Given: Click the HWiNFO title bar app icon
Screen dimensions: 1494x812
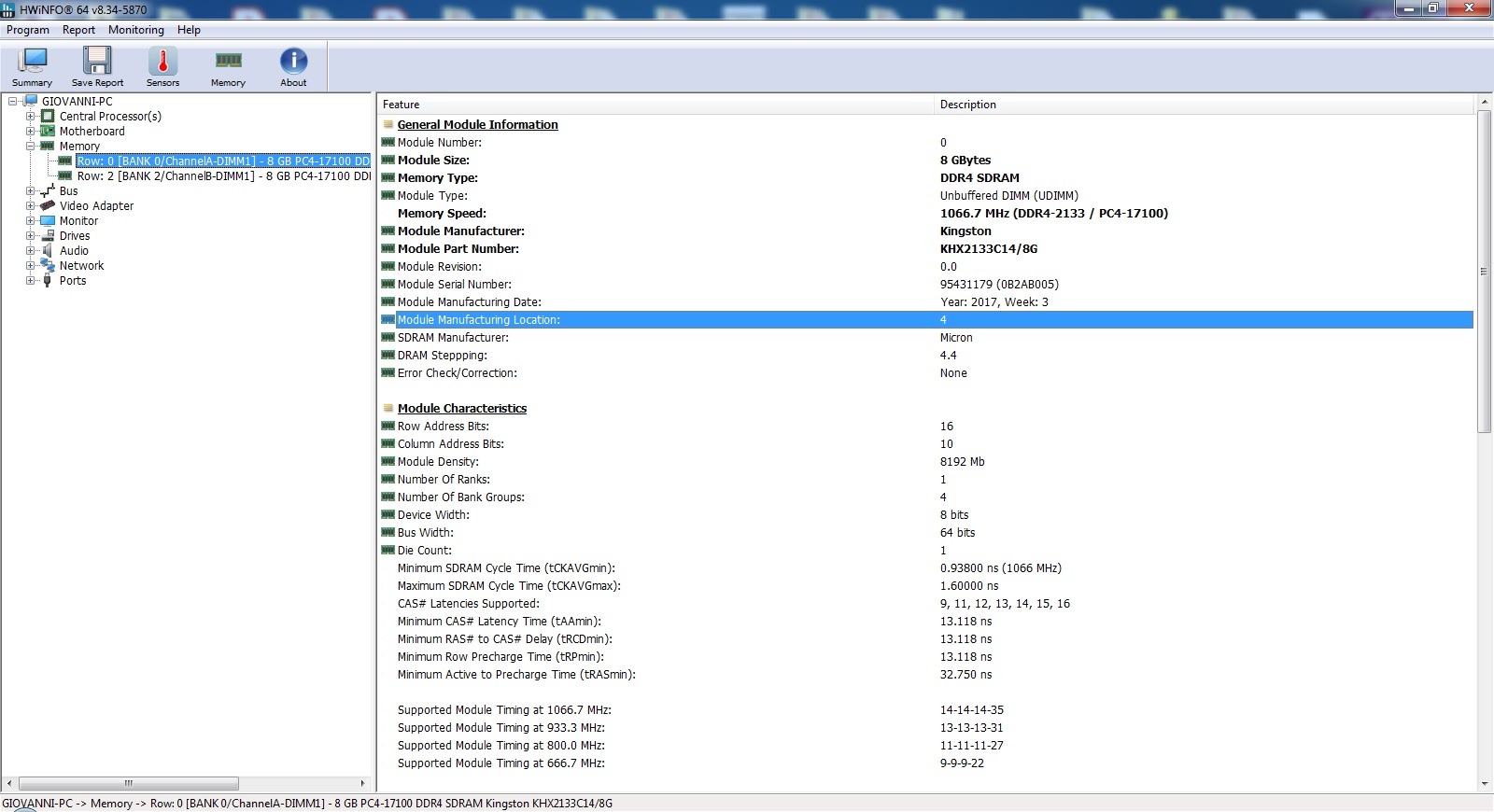Looking at the screenshot, I should pyautogui.click(x=8, y=8).
